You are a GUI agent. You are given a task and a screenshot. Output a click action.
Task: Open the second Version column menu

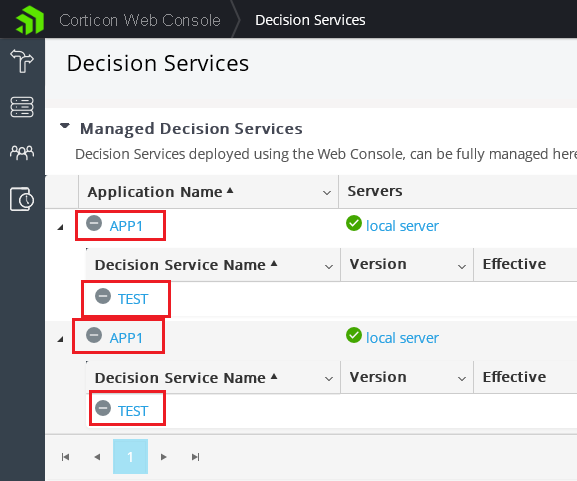pos(462,379)
